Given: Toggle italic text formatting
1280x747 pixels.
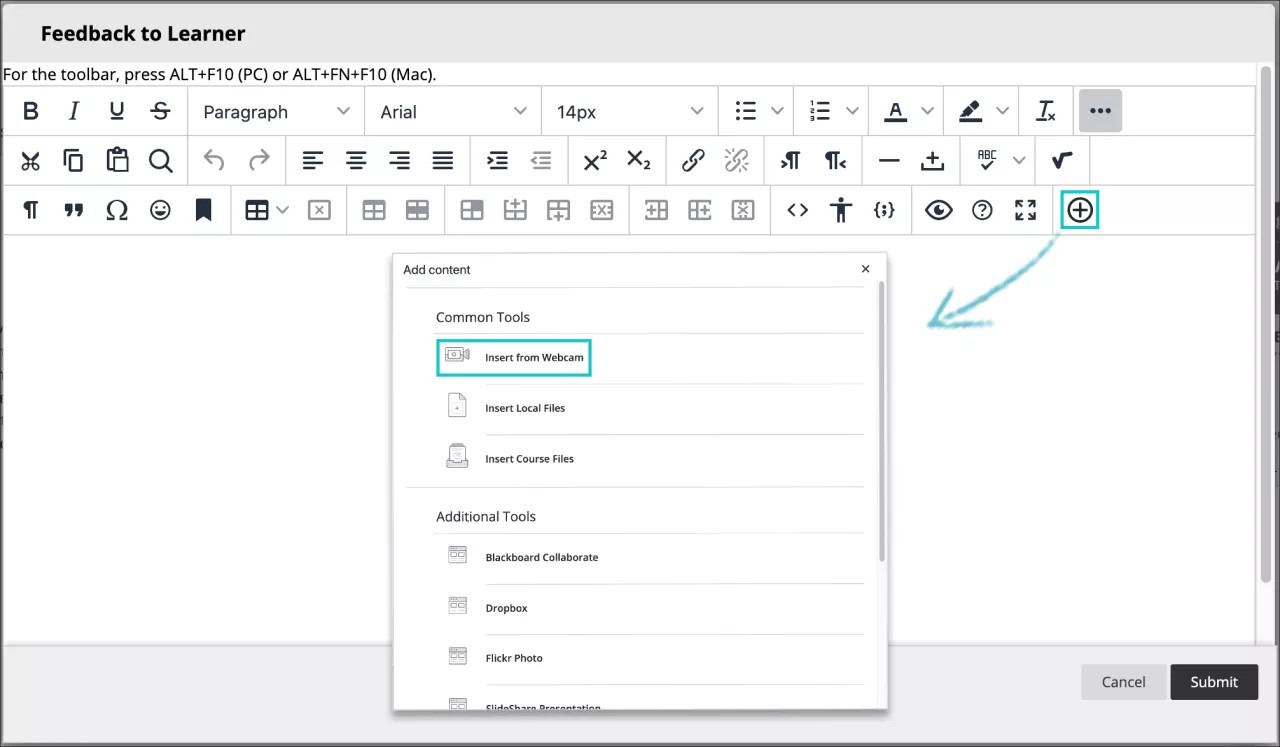Looking at the screenshot, I should pos(73,111).
